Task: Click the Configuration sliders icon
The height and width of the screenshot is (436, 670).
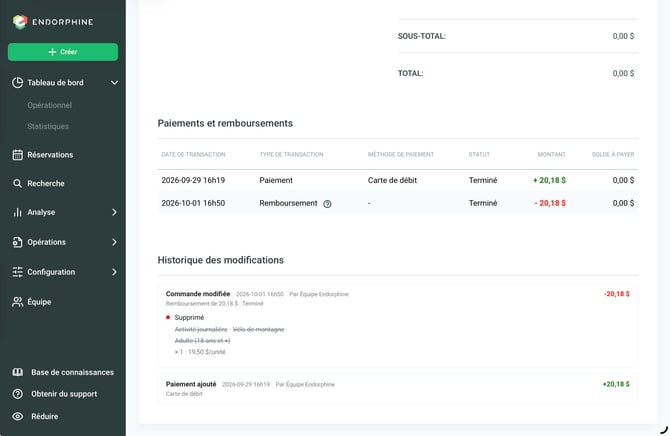Action: pos(18,272)
